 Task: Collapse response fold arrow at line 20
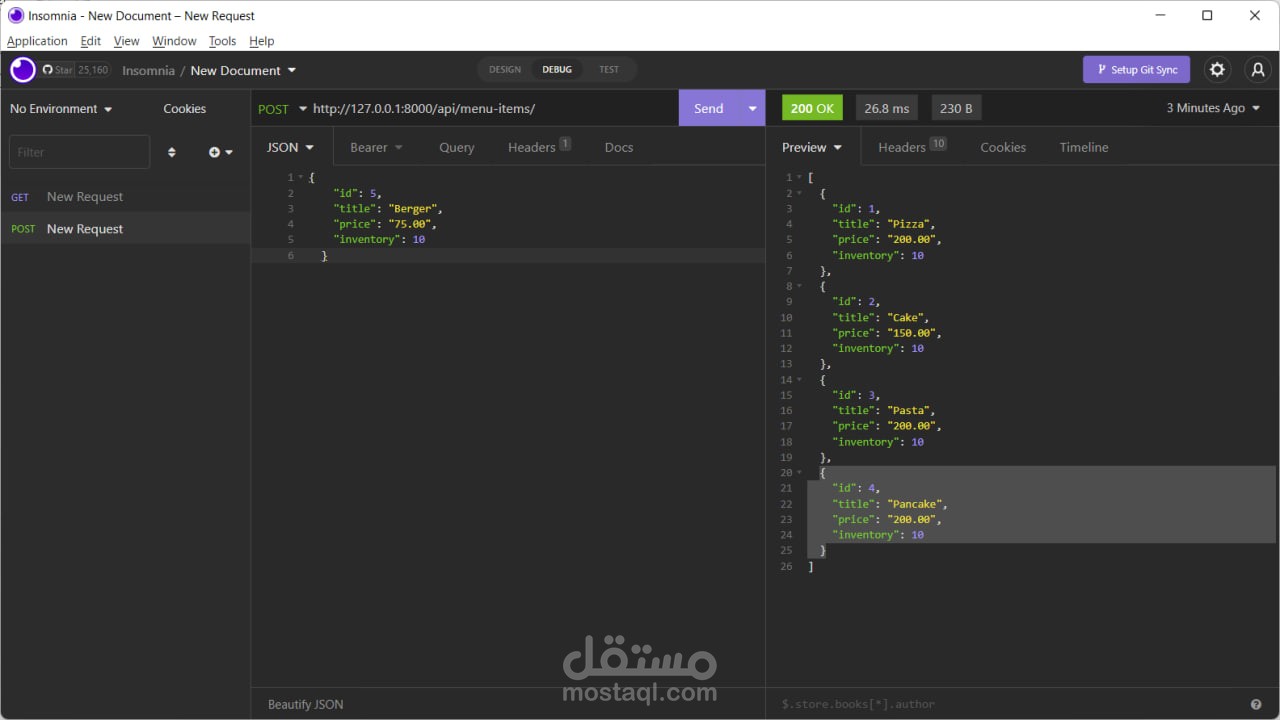pyautogui.click(x=799, y=473)
